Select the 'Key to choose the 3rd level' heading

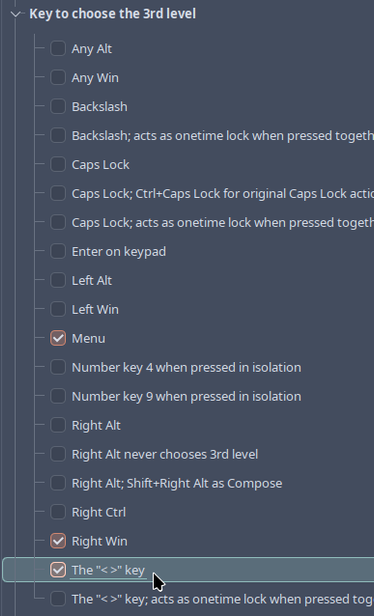pyautogui.click(x=112, y=14)
